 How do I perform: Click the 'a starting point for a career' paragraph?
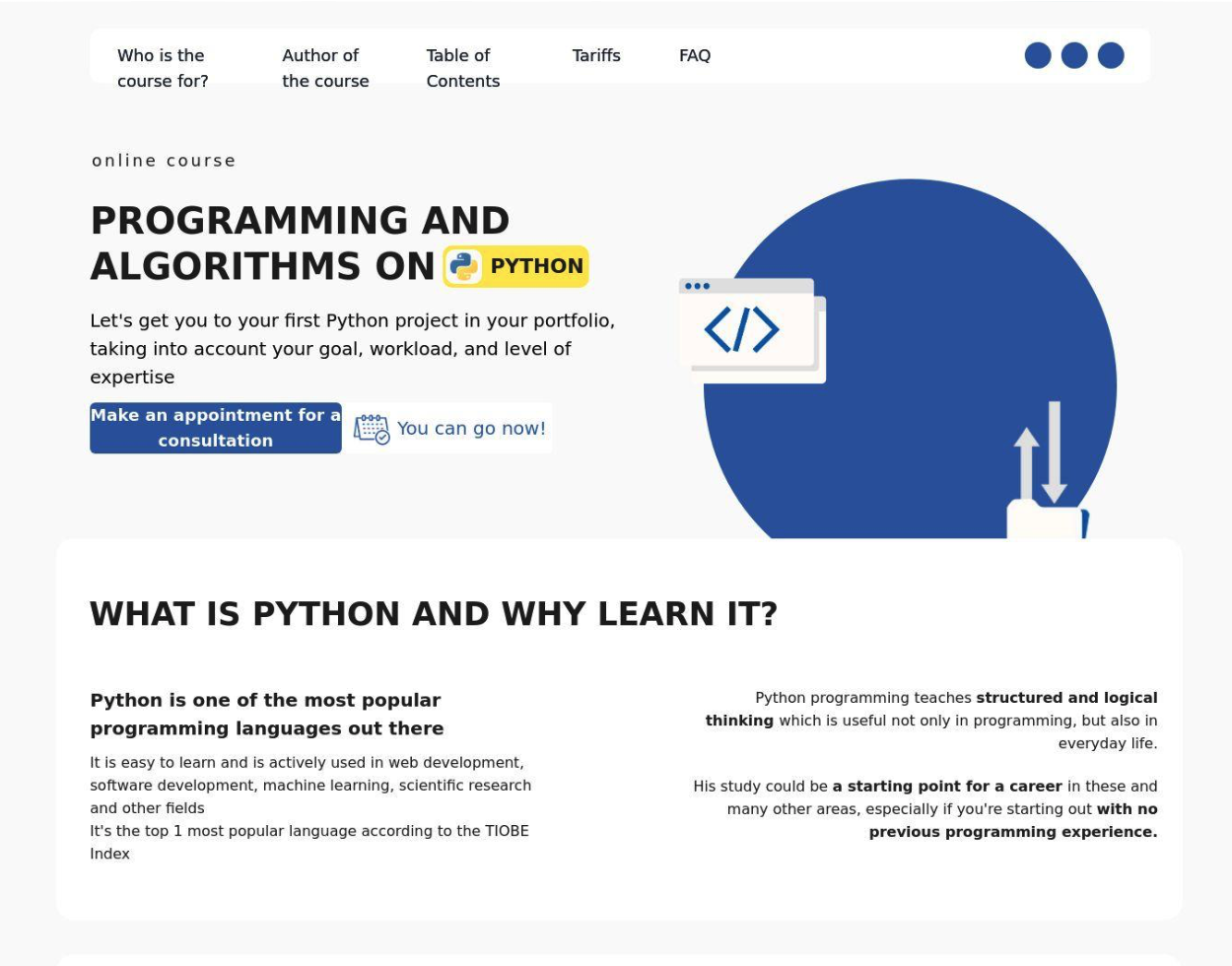[924, 808]
